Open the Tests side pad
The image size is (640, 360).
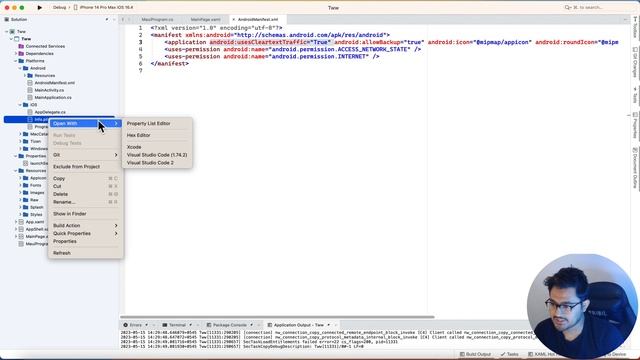pyautogui.click(x=635, y=95)
